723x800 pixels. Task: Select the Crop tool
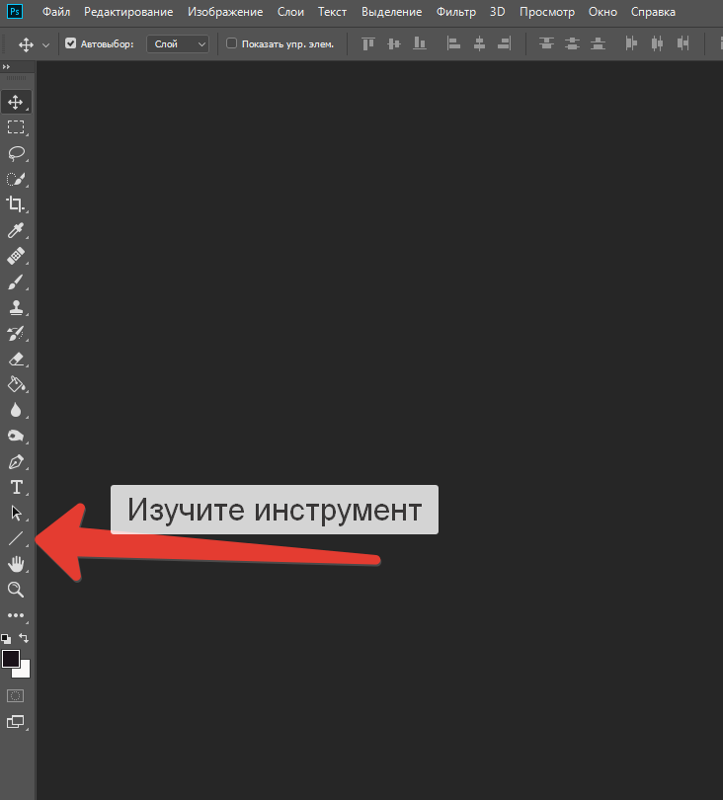coord(16,205)
